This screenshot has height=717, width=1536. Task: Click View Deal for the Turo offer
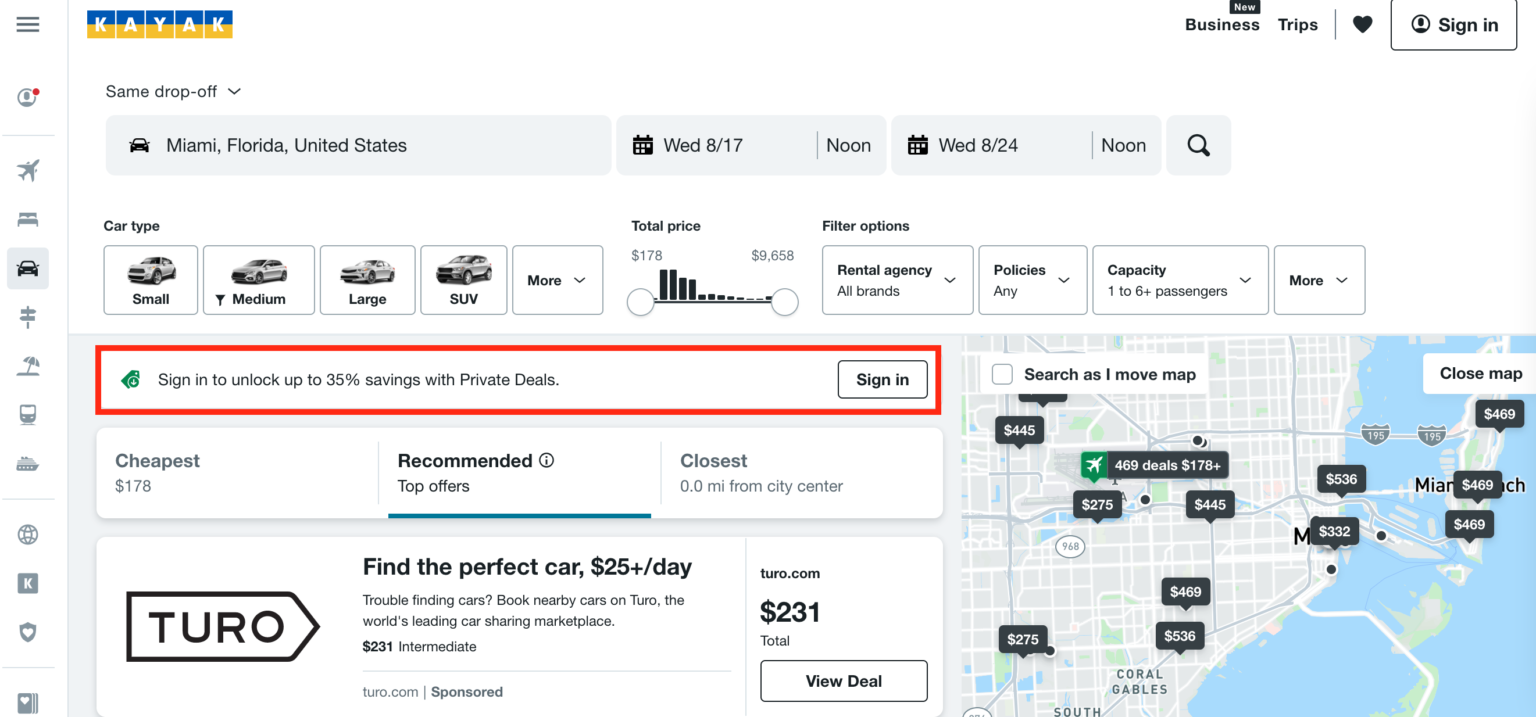[x=843, y=681]
